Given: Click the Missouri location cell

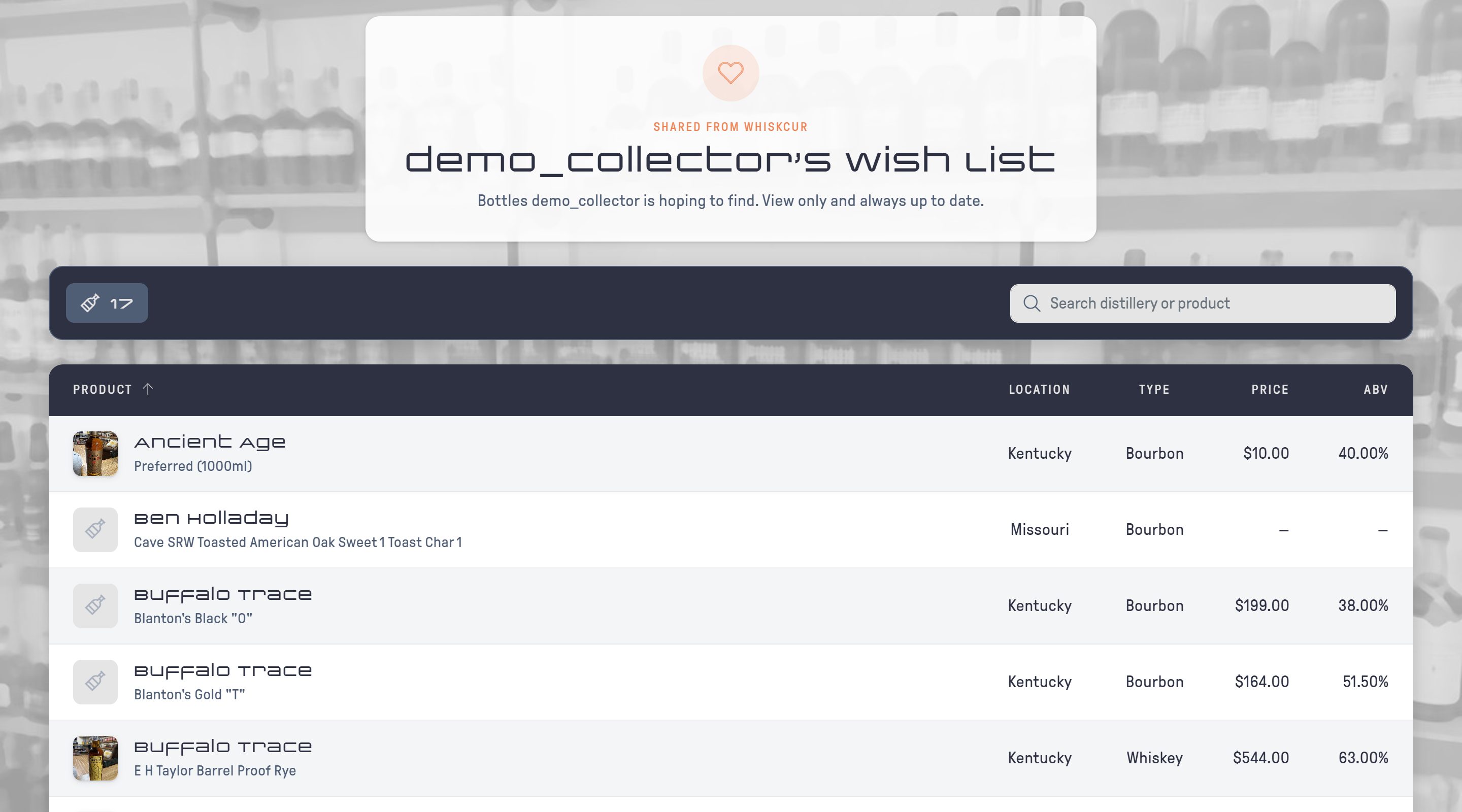Looking at the screenshot, I should (x=1039, y=529).
